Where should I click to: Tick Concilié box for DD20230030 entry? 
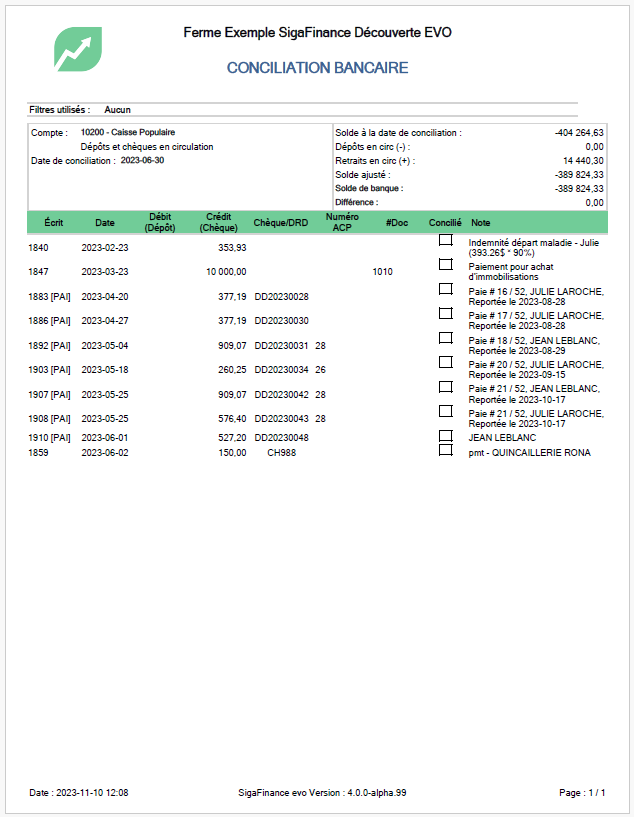[445, 314]
